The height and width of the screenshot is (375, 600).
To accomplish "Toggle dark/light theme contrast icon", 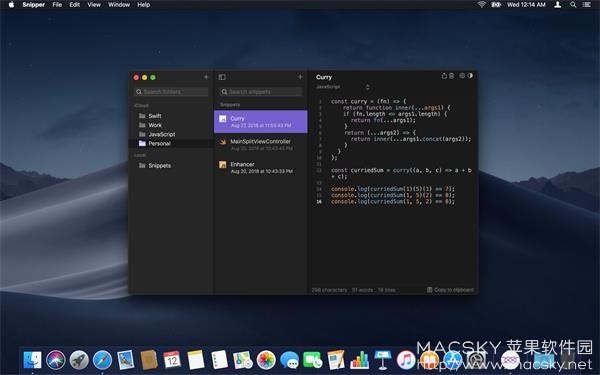I will (x=470, y=76).
